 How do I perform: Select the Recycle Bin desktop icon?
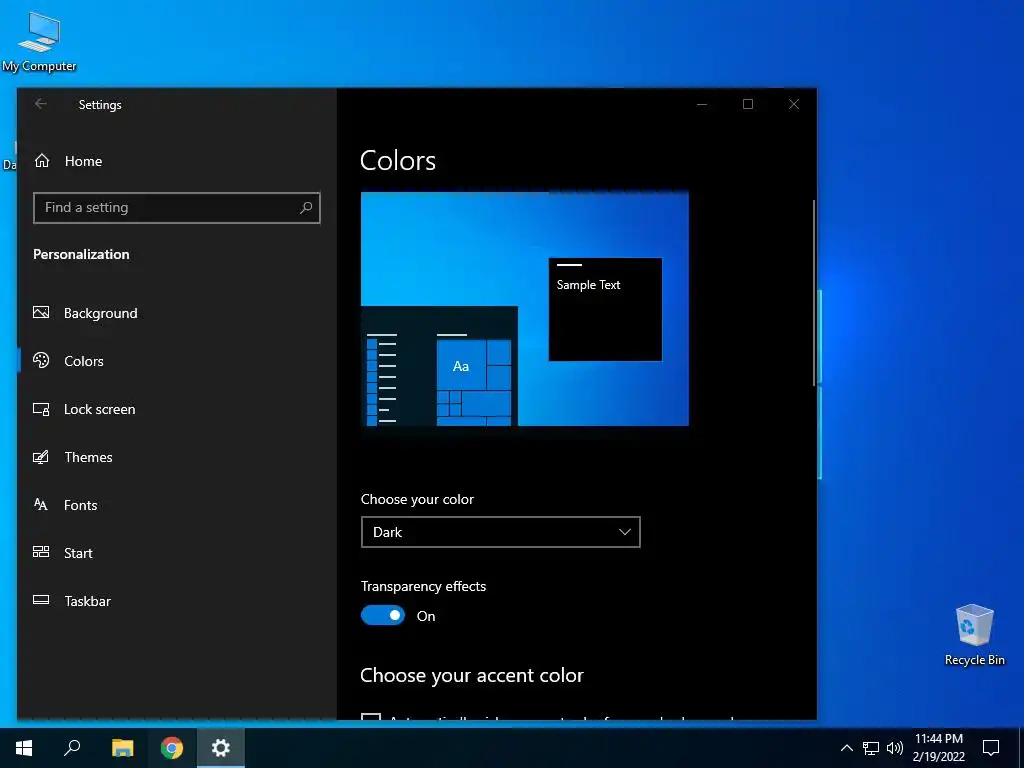click(974, 635)
